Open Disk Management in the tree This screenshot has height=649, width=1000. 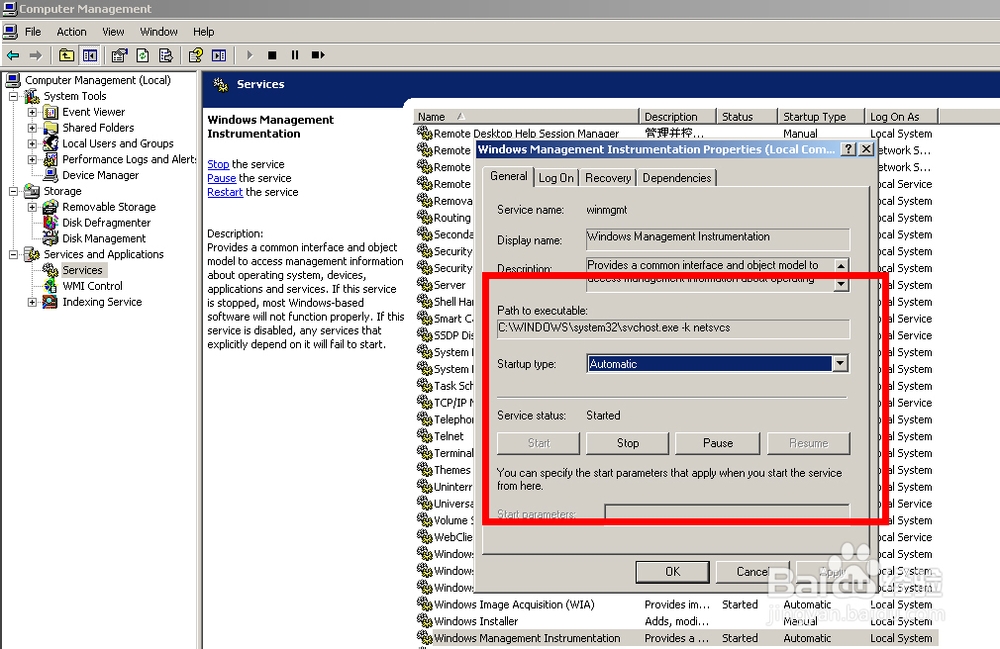(104, 238)
